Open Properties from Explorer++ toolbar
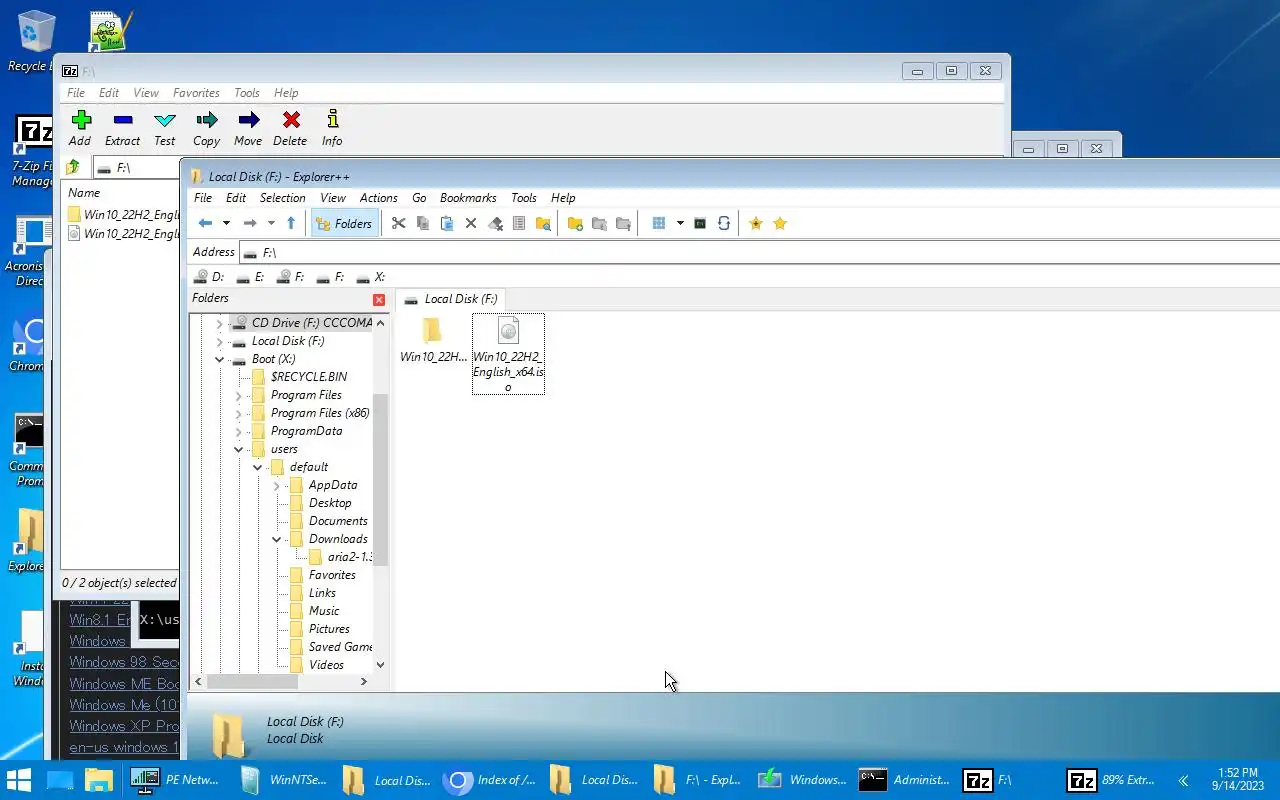Image resolution: width=1280 pixels, height=800 pixels. (519, 223)
